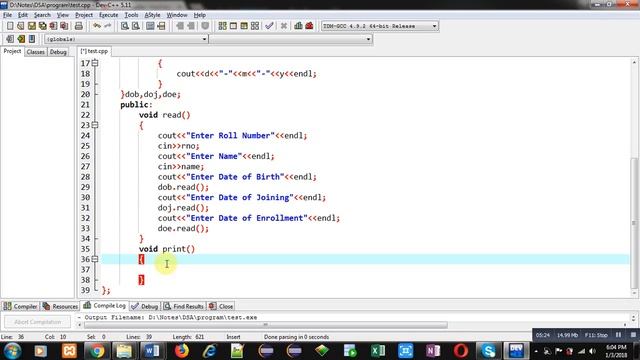
Task: Open the Search menu
Action: [42, 15]
